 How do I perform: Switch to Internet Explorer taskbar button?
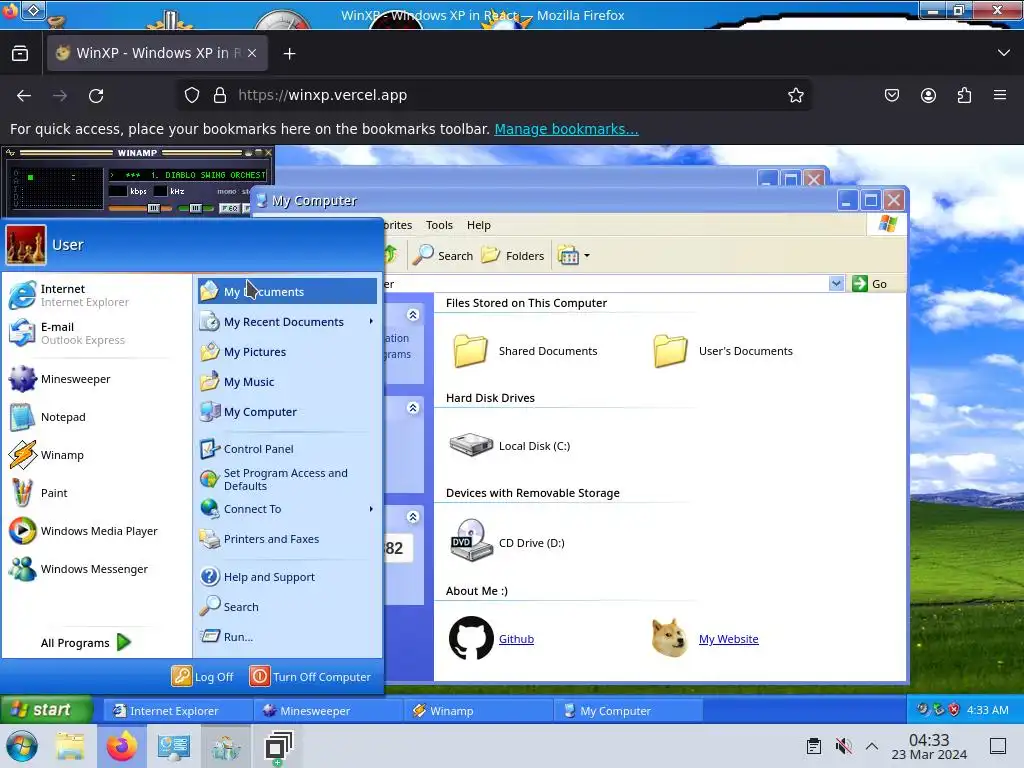click(x=178, y=711)
